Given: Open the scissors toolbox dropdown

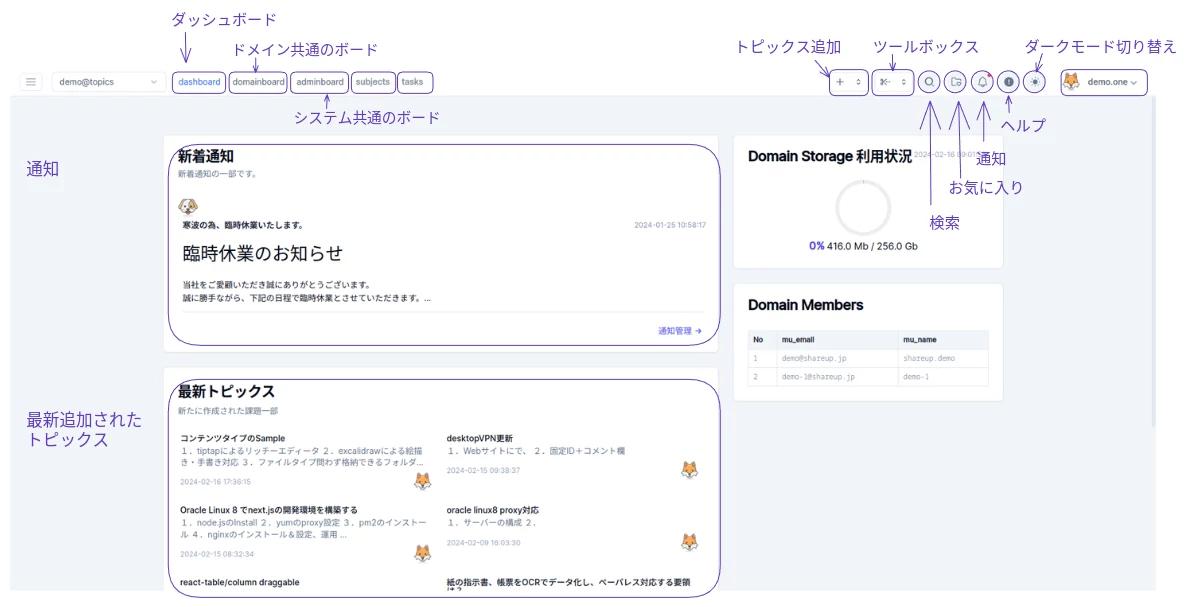Looking at the screenshot, I should [x=893, y=82].
